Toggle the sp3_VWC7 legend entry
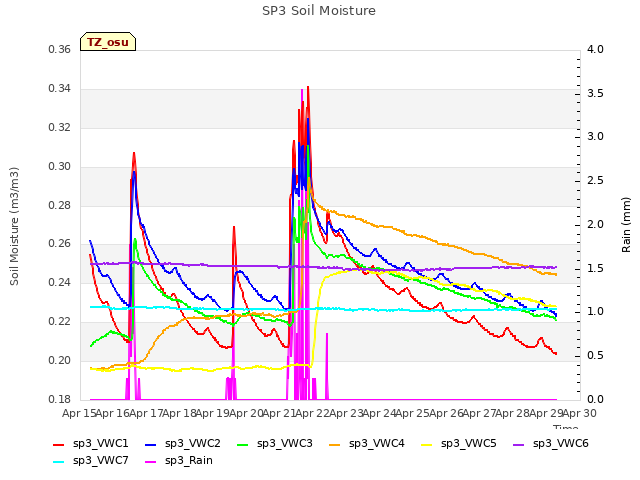Screen dimensions: 640x480 point(91,461)
